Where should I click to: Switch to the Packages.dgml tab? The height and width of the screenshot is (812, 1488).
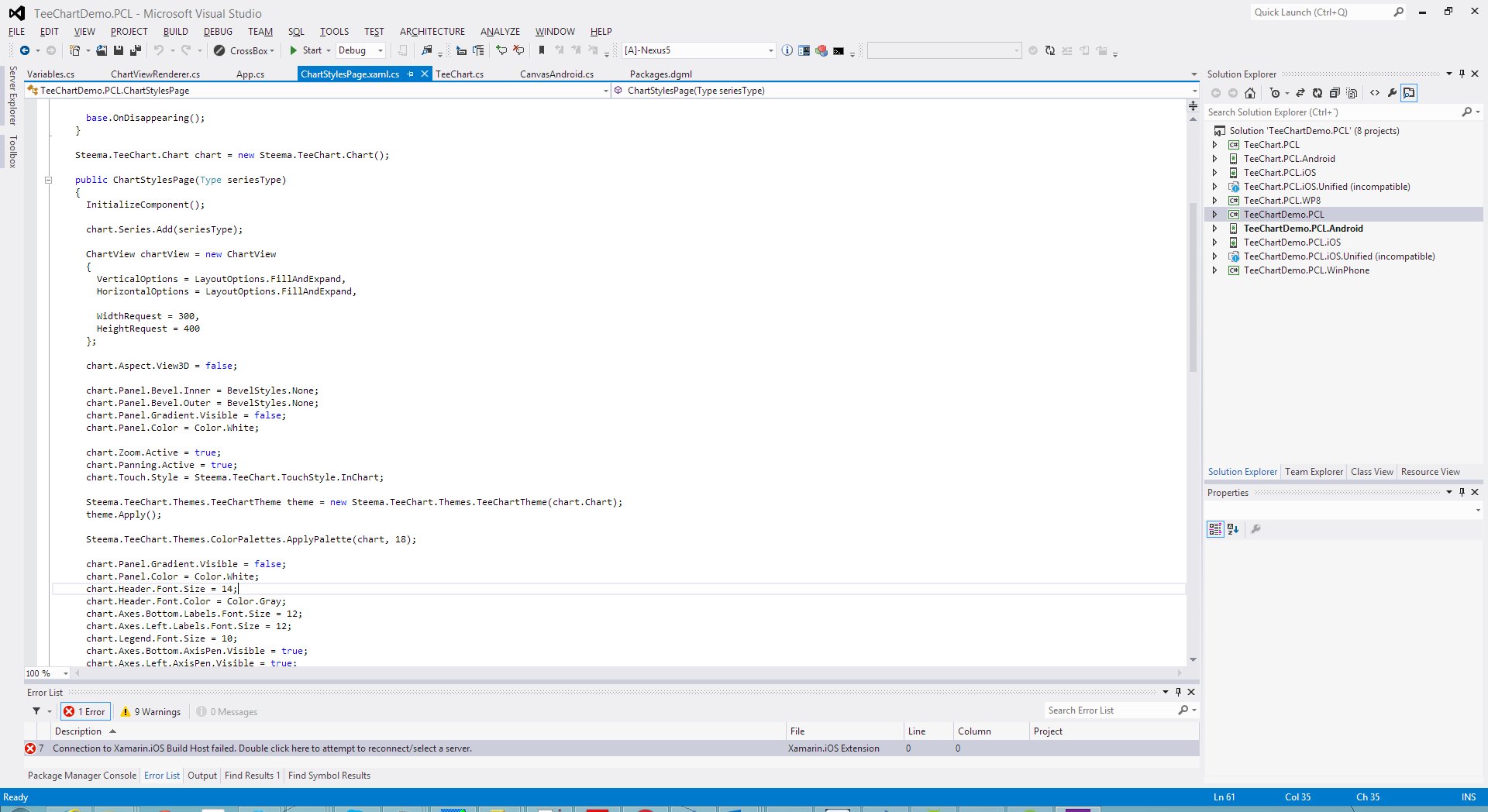[661, 74]
